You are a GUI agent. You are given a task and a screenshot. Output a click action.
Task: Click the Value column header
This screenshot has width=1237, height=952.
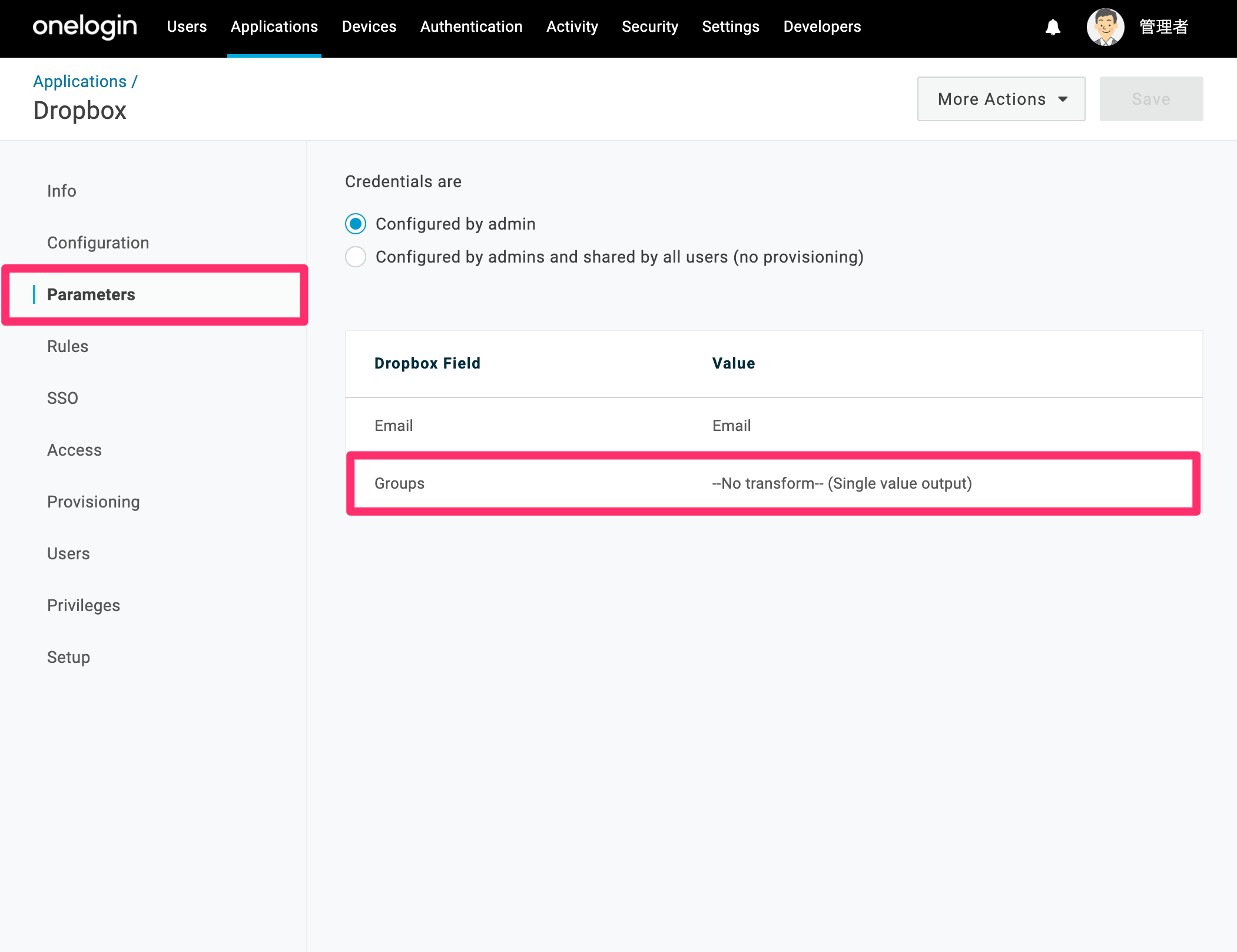pyautogui.click(x=734, y=363)
